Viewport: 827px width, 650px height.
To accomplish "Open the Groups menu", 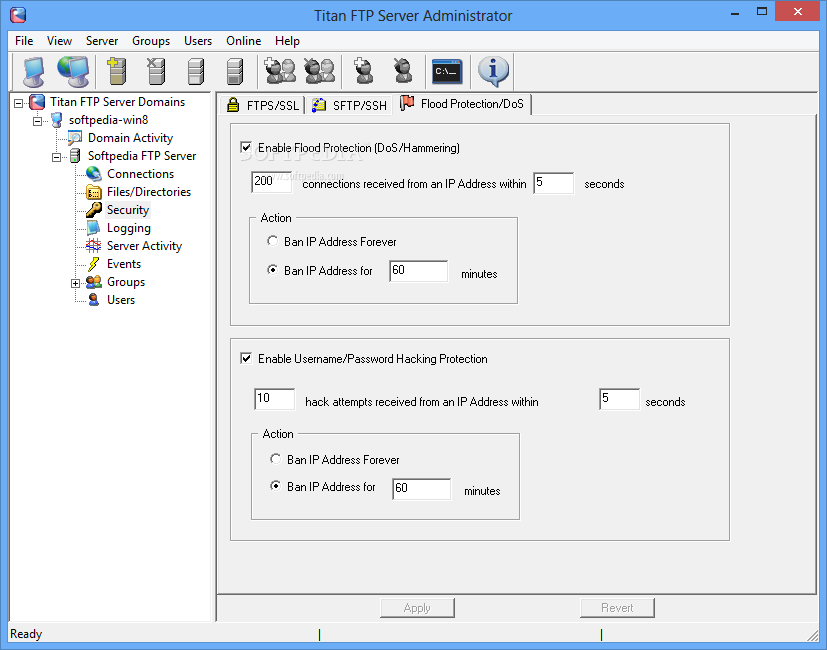I will (x=151, y=41).
